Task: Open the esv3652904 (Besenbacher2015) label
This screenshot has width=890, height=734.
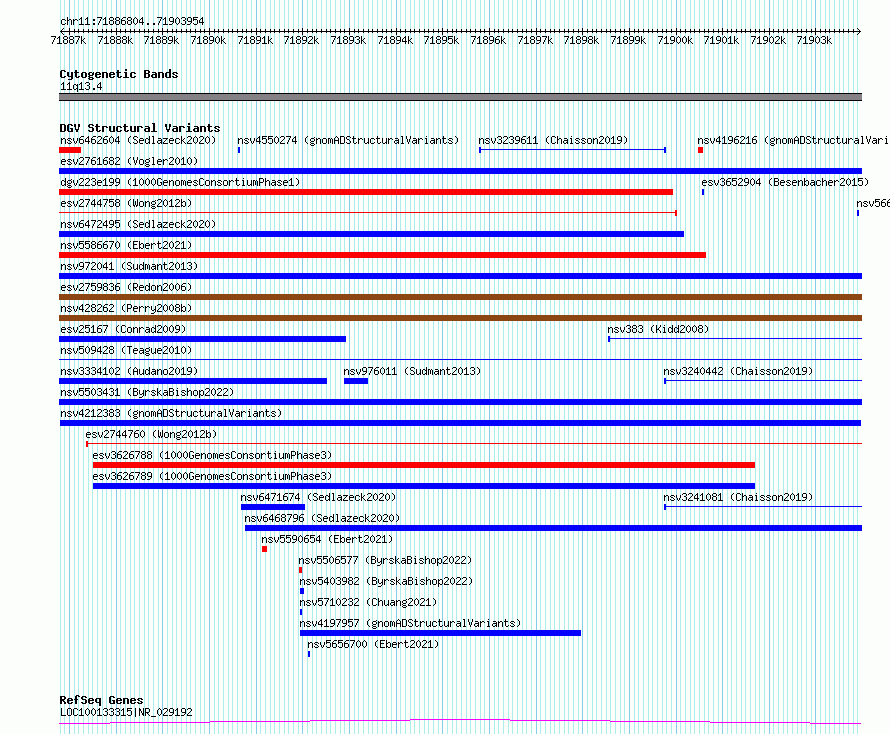Action: coord(785,182)
